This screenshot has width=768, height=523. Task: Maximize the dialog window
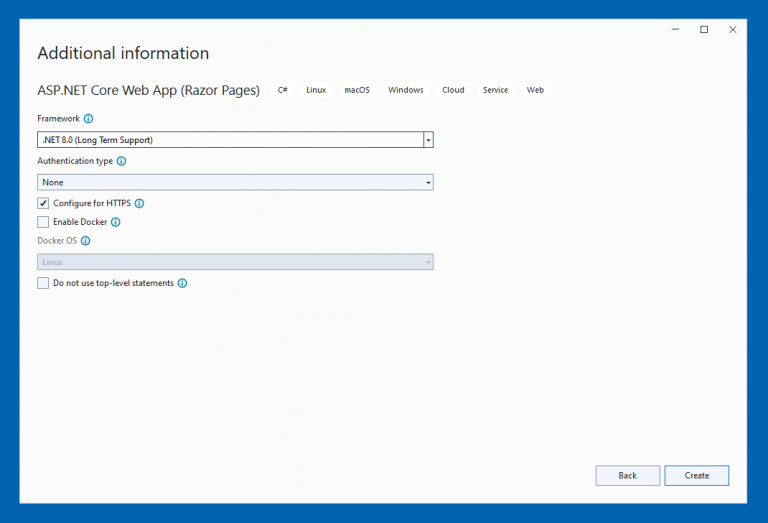pyautogui.click(x=704, y=30)
